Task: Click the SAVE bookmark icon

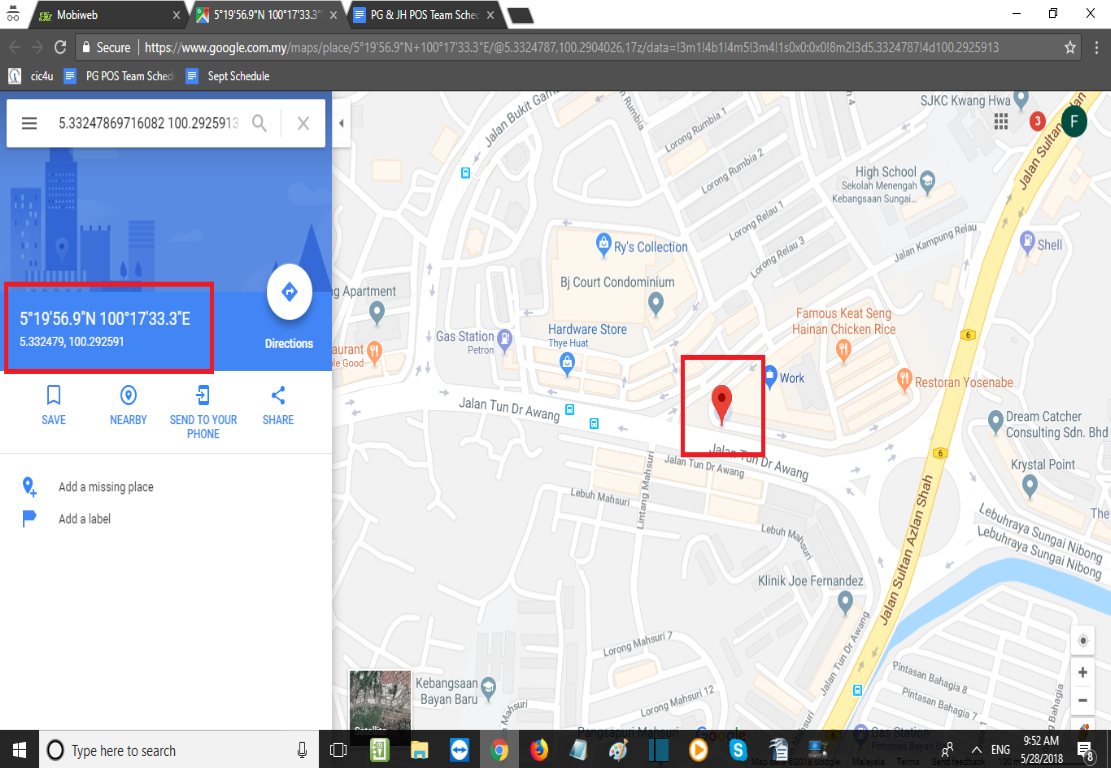Action: pyautogui.click(x=53, y=395)
